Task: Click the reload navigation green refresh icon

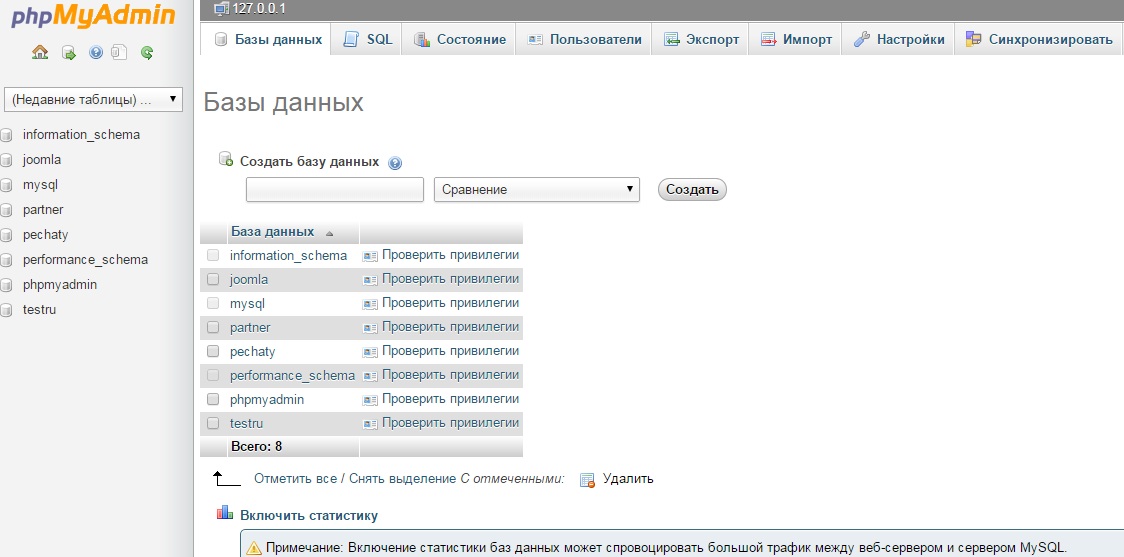Action: click(147, 53)
